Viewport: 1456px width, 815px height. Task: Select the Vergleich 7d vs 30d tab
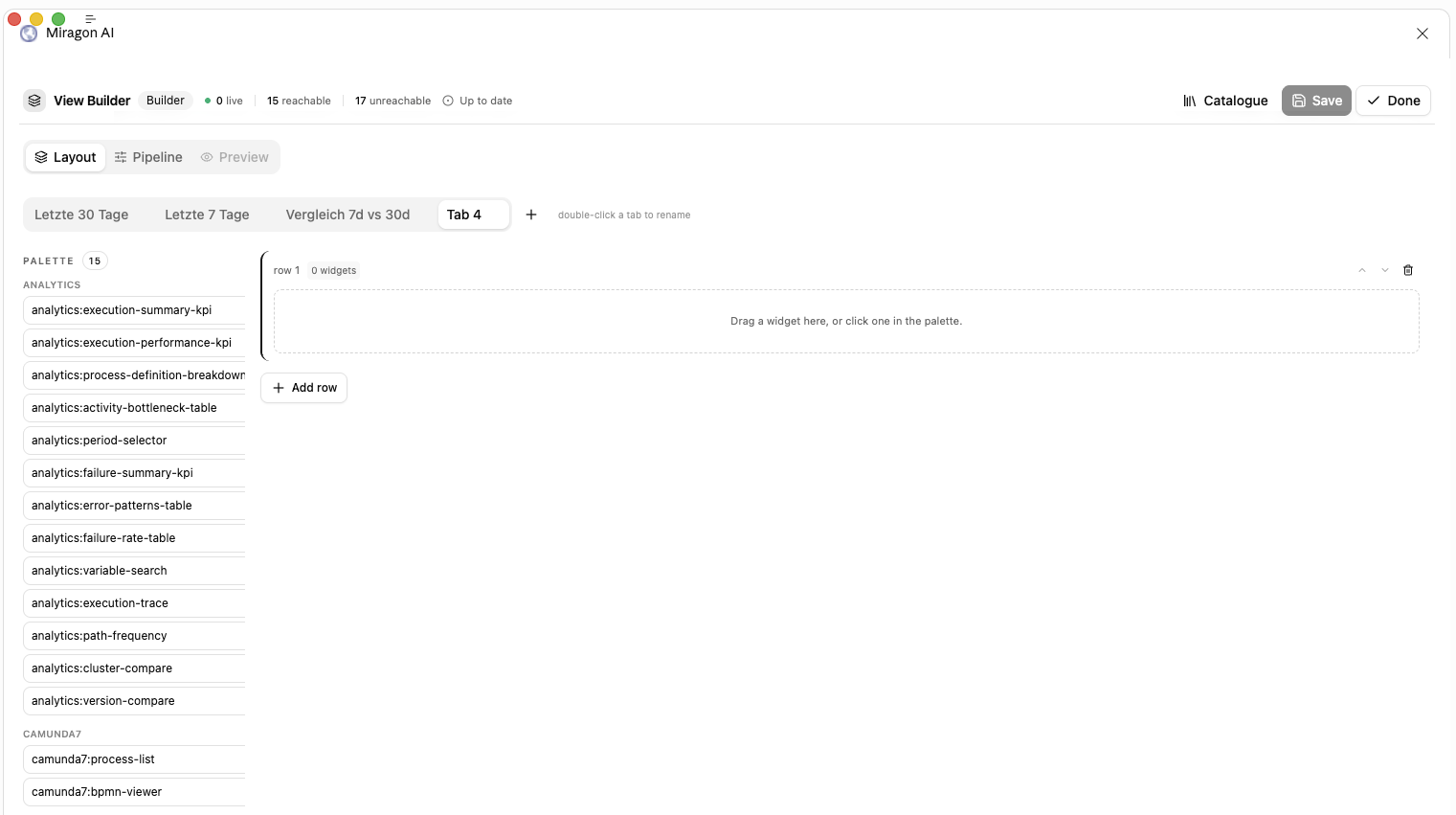pyautogui.click(x=347, y=215)
